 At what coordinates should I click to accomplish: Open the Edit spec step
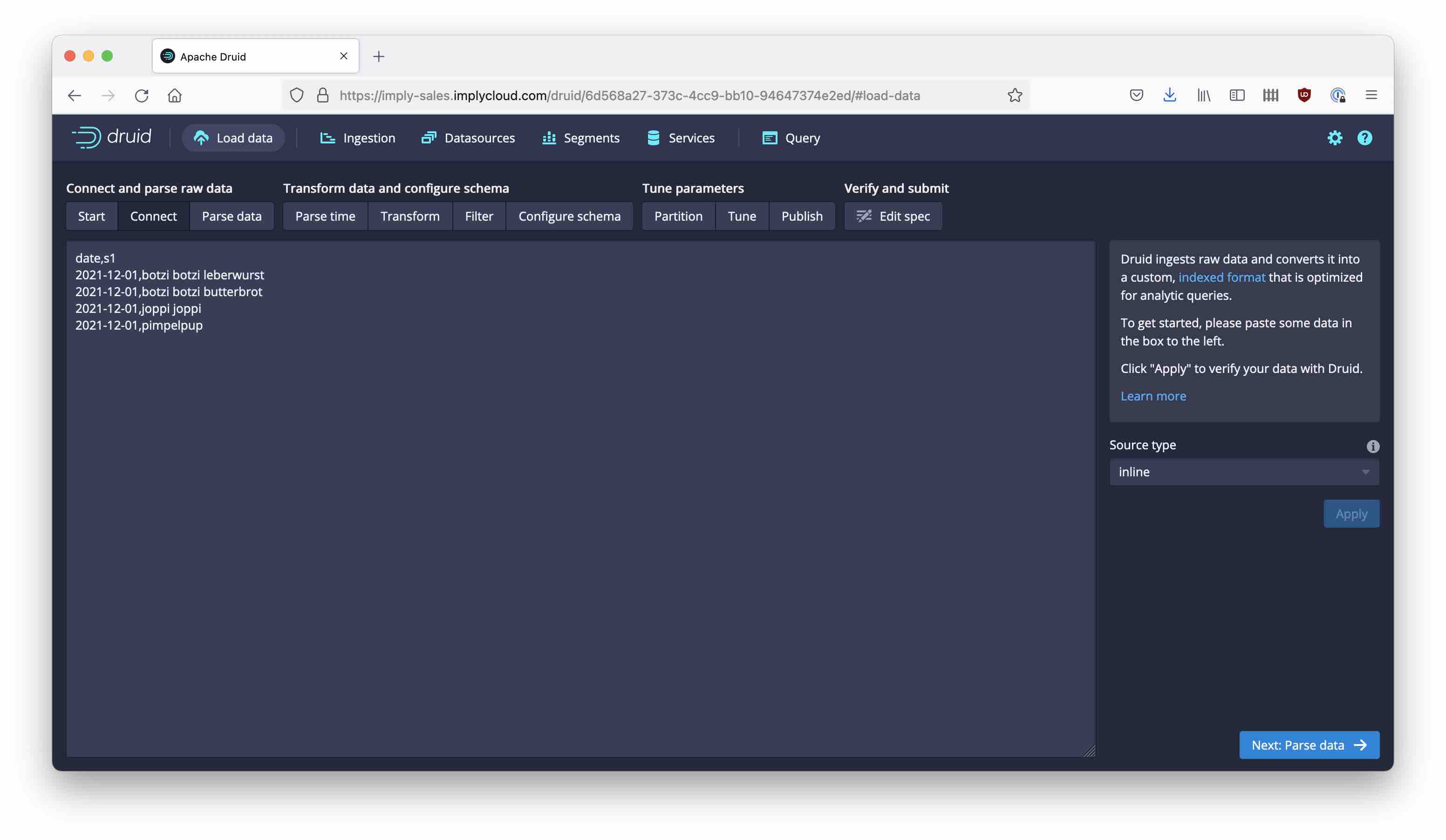coord(892,216)
